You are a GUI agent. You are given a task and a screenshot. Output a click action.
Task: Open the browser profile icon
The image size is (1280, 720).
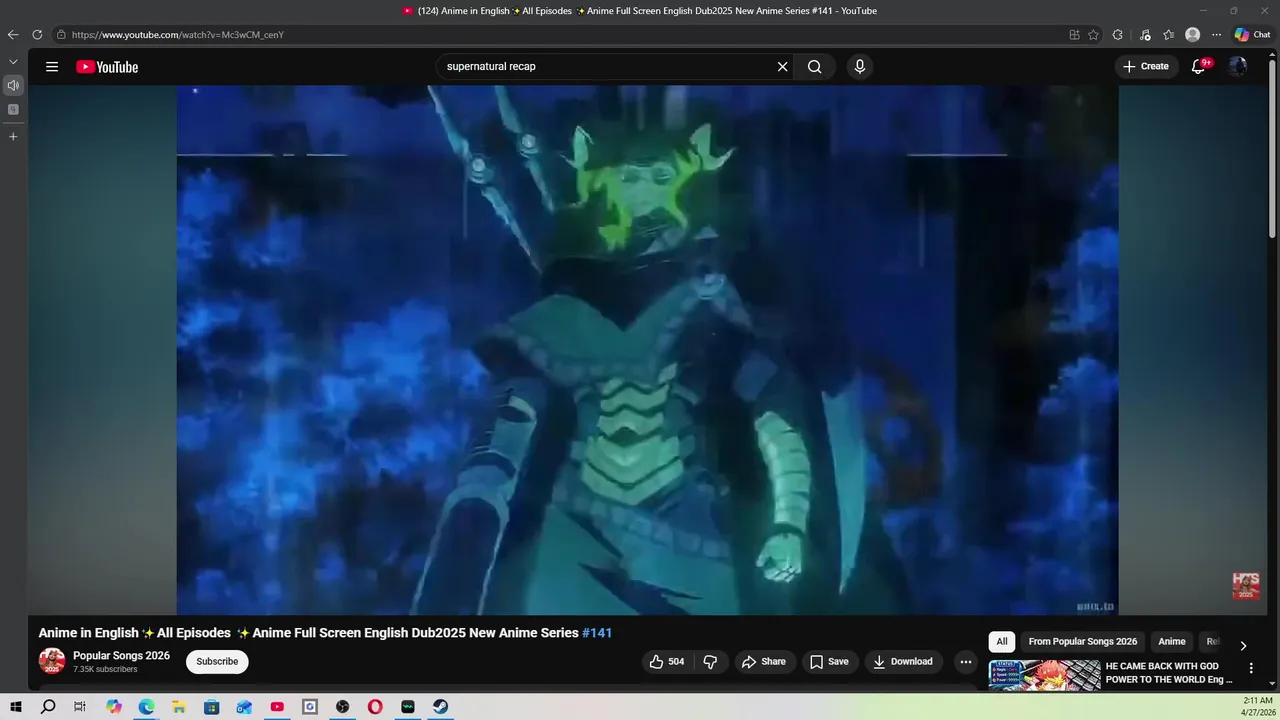[1192, 34]
